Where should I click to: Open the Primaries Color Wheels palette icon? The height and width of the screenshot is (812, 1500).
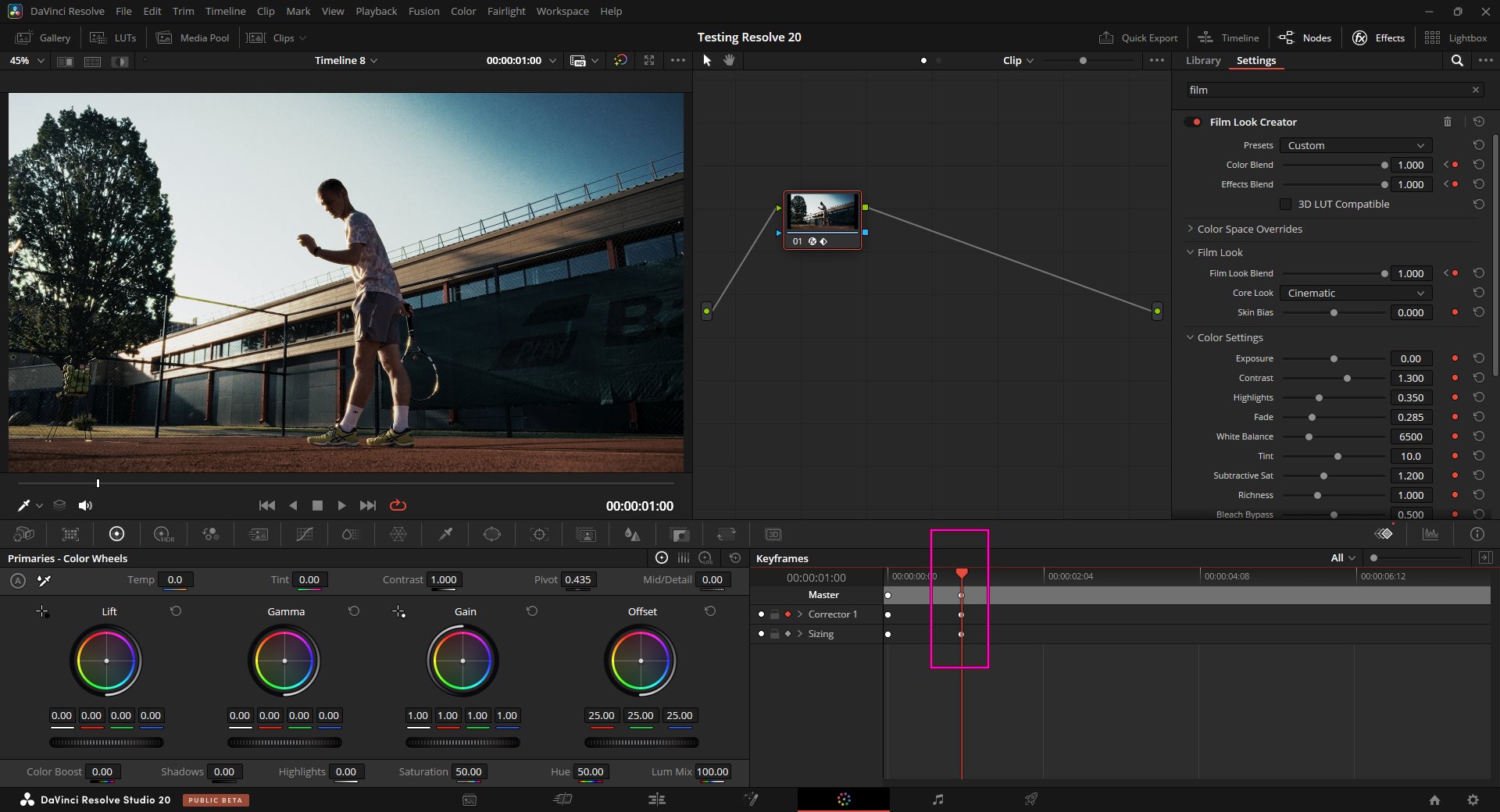[116, 534]
